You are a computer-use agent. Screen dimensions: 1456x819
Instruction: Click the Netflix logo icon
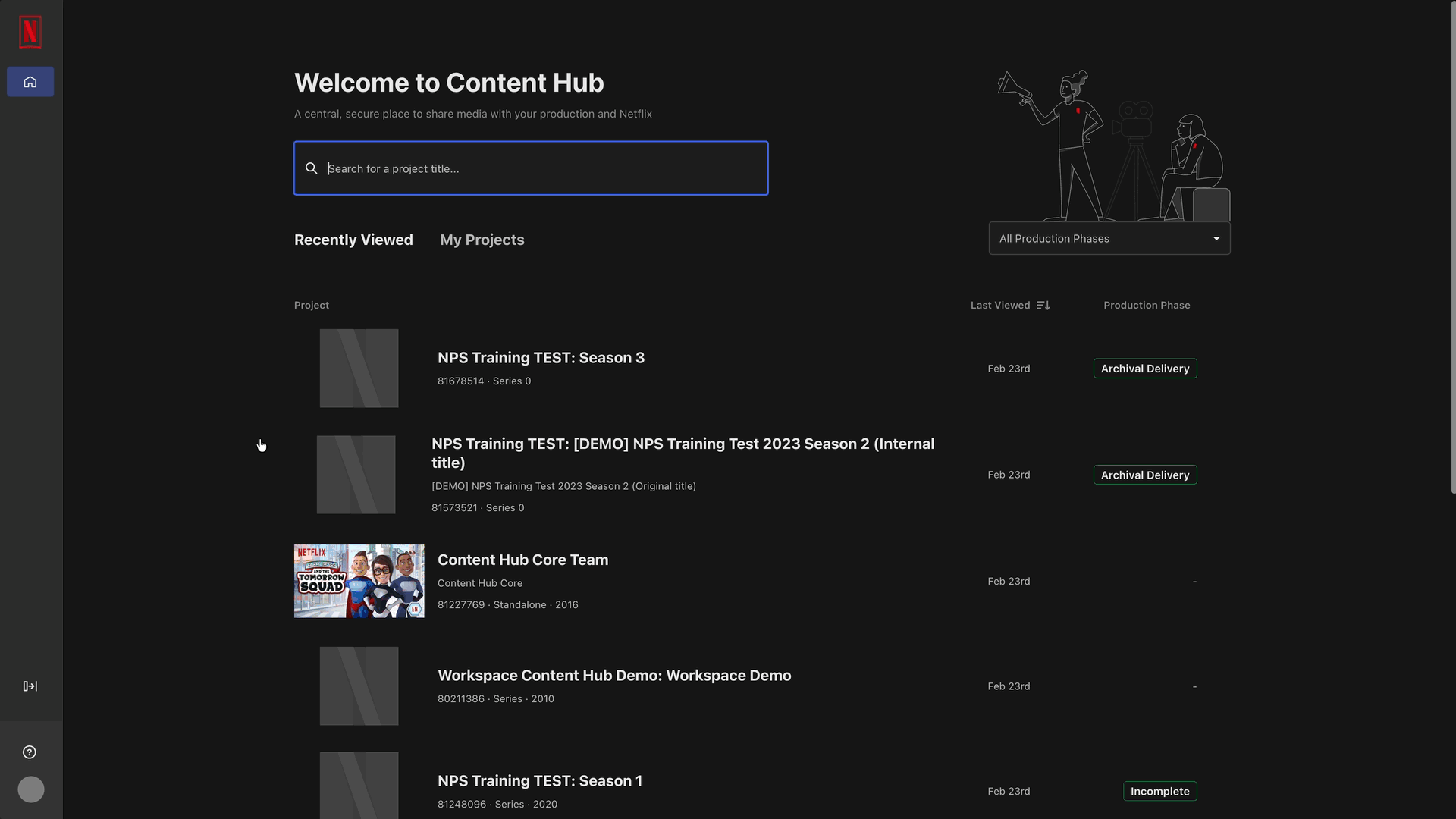point(30,32)
